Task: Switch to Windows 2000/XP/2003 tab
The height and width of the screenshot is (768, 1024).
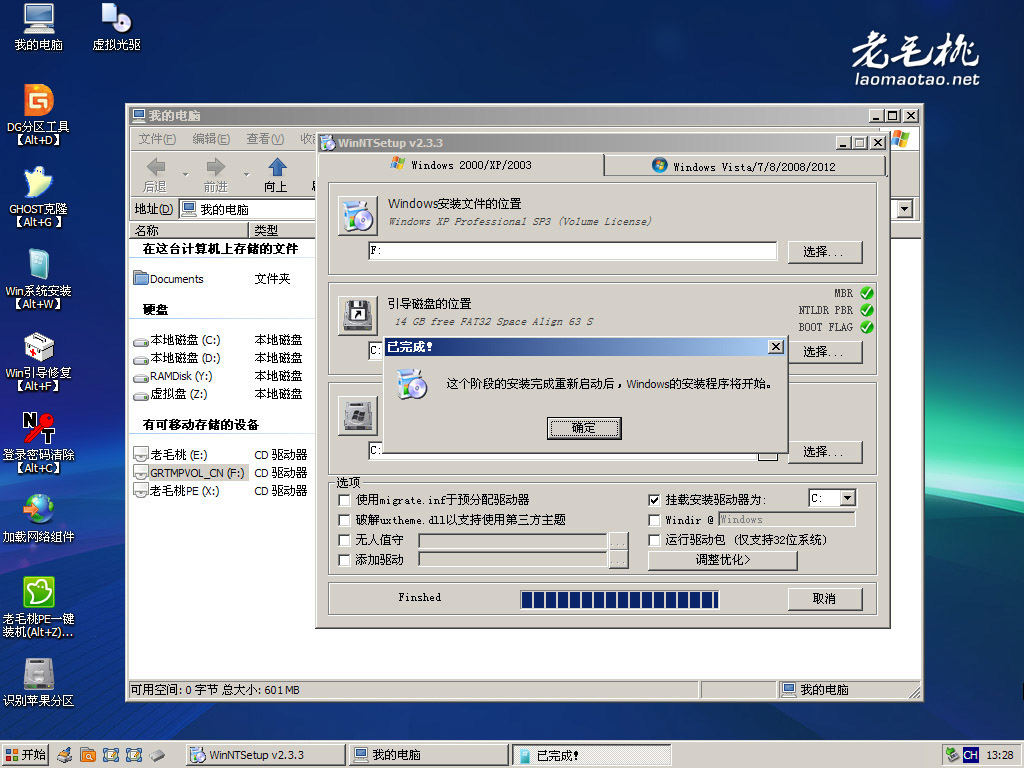Action: (x=462, y=165)
